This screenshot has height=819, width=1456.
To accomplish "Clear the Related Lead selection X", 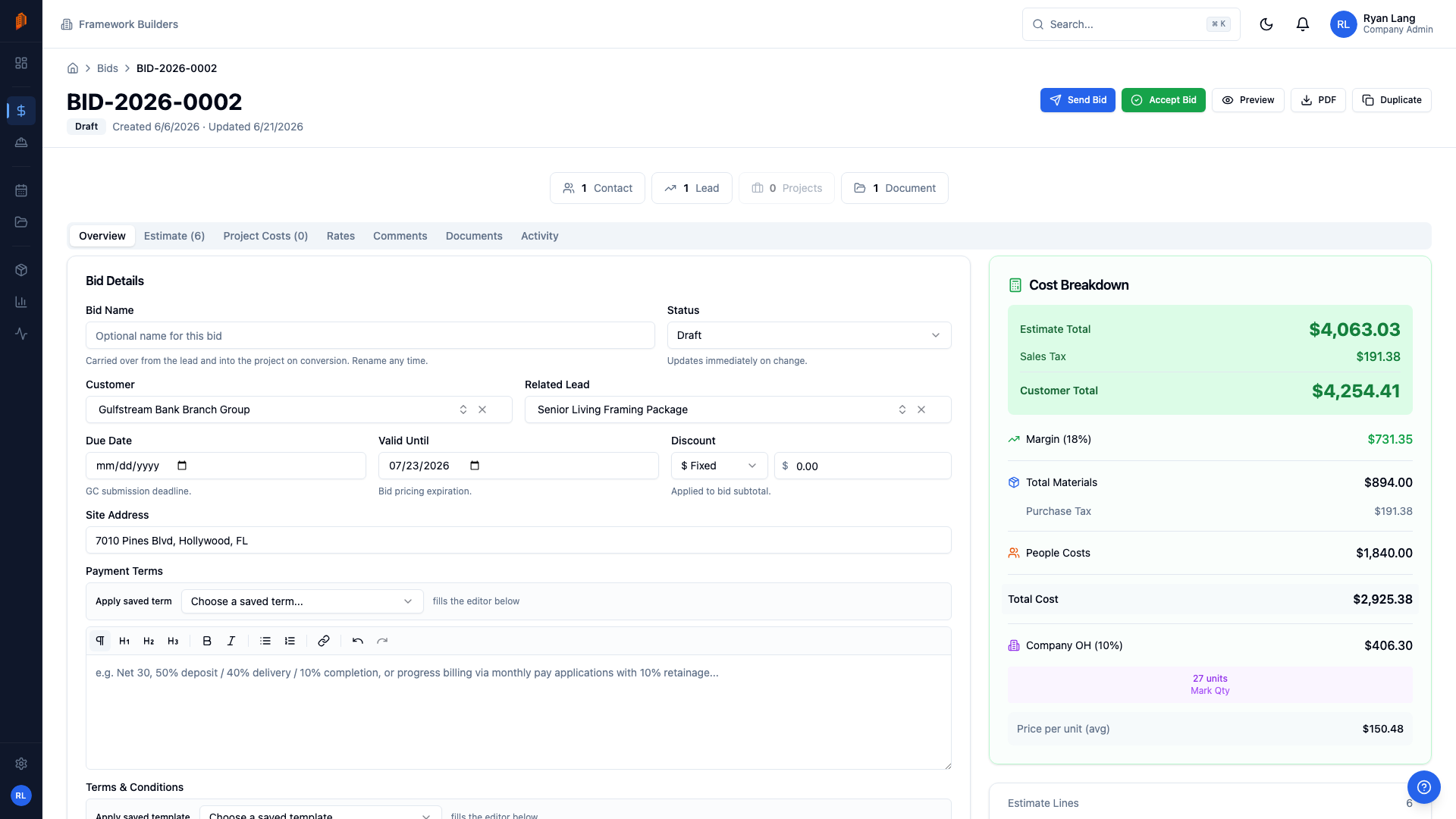I will point(921,409).
